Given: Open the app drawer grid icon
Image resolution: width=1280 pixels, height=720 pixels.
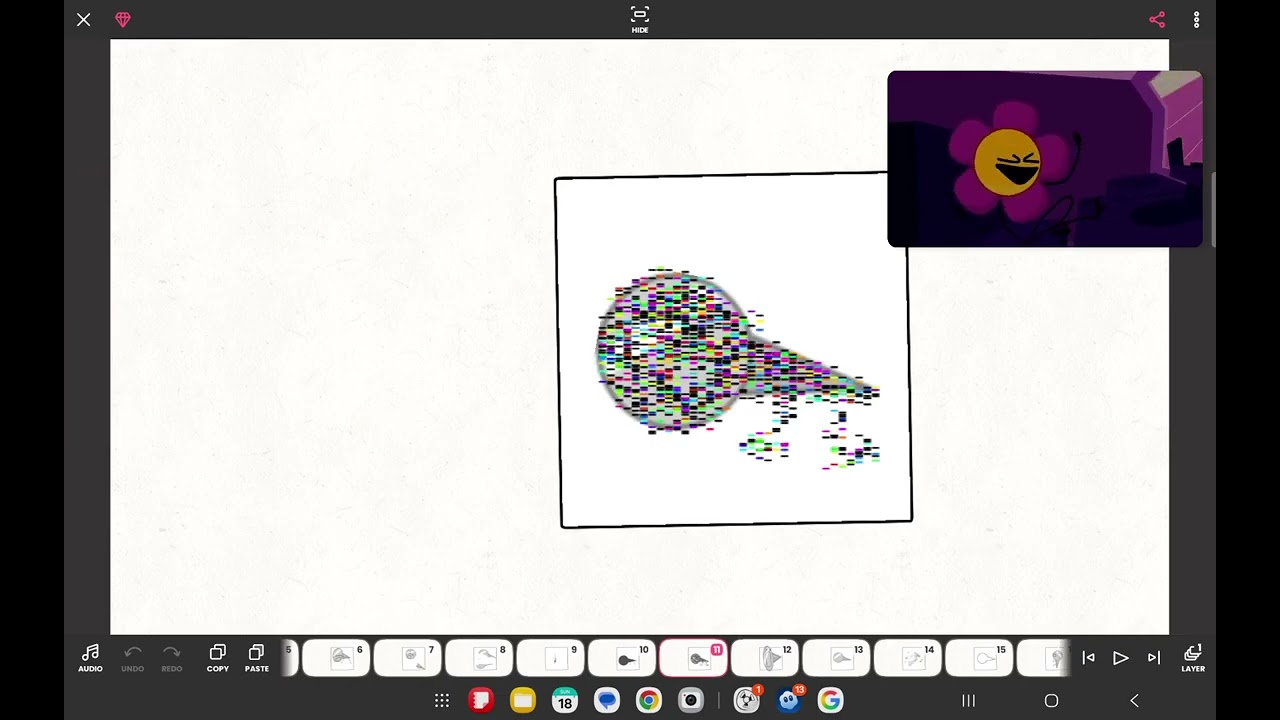Looking at the screenshot, I should [x=442, y=701].
